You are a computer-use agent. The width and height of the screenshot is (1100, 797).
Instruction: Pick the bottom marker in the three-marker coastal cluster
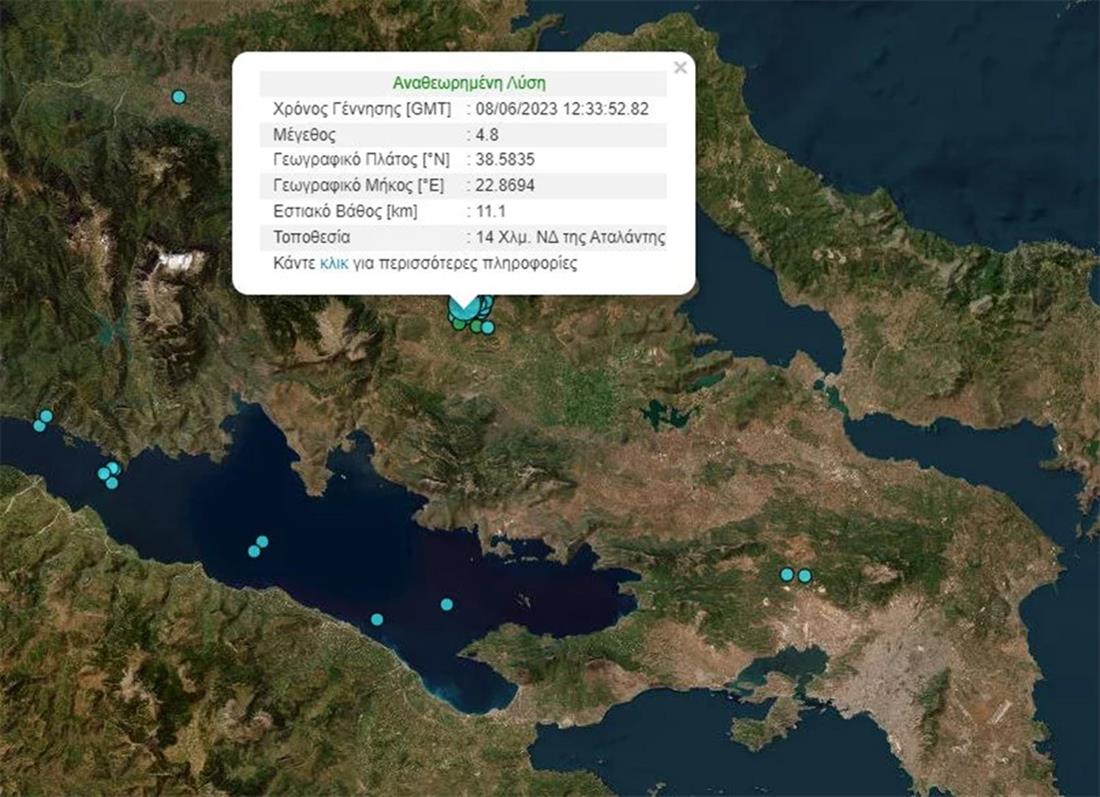(x=112, y=483)
